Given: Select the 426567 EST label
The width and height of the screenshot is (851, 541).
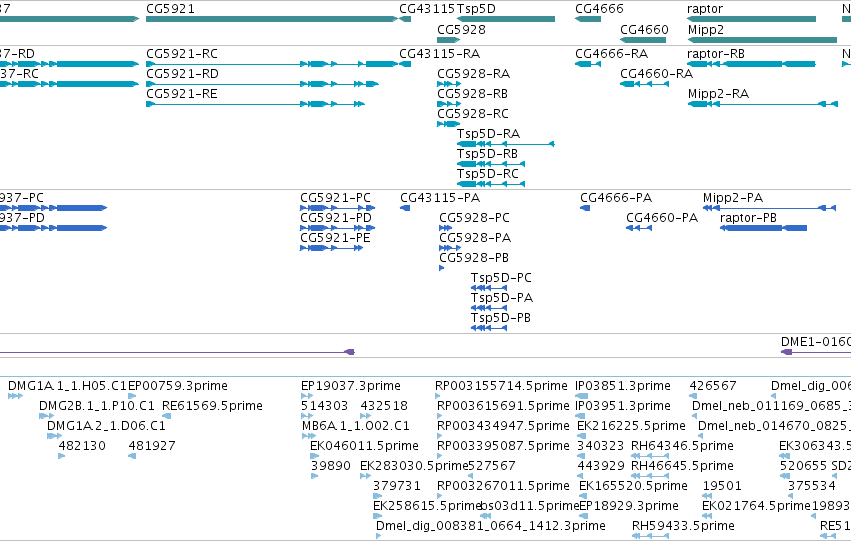Looking at the screenshot, I should 713,386.
